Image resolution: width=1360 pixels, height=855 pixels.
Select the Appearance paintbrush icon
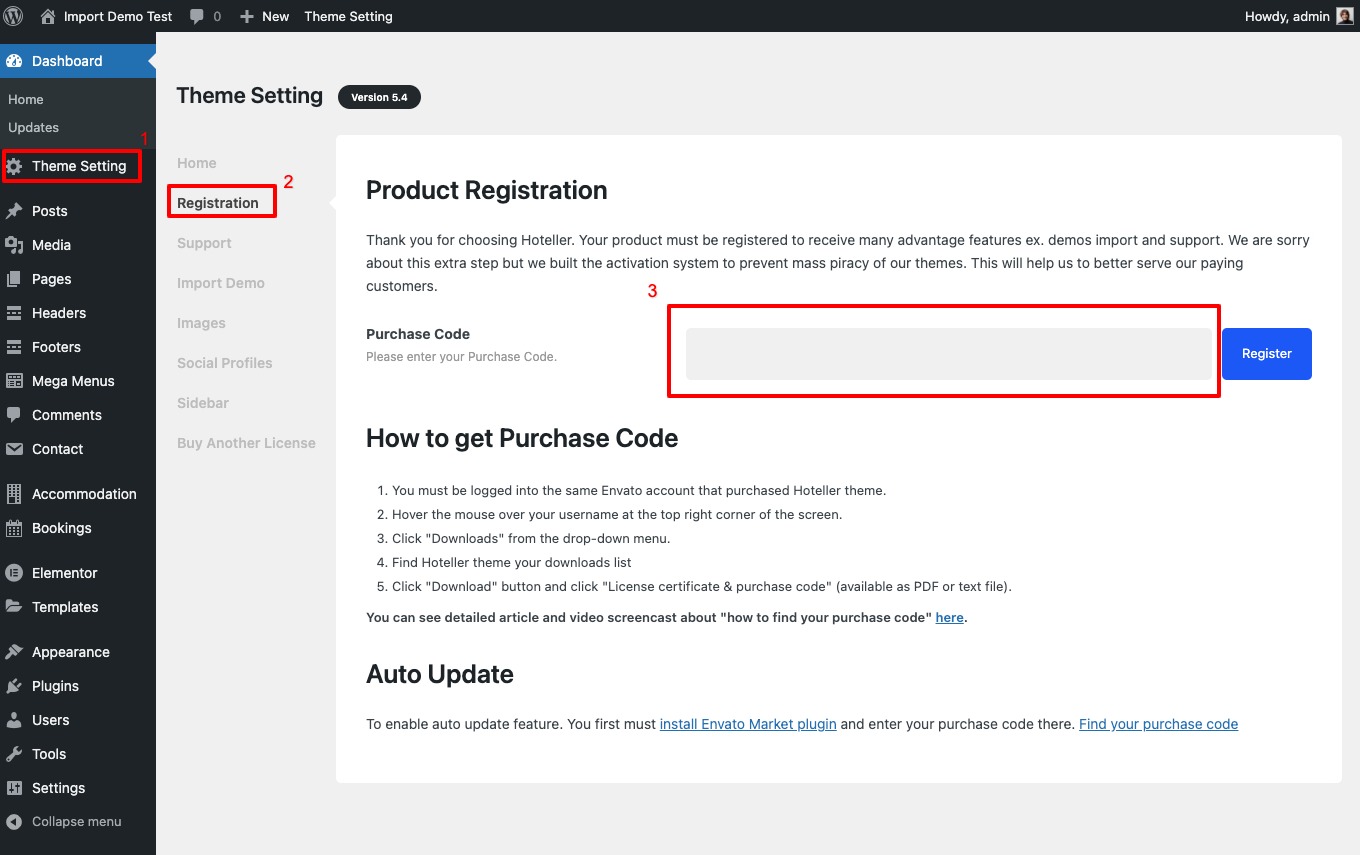16,652
